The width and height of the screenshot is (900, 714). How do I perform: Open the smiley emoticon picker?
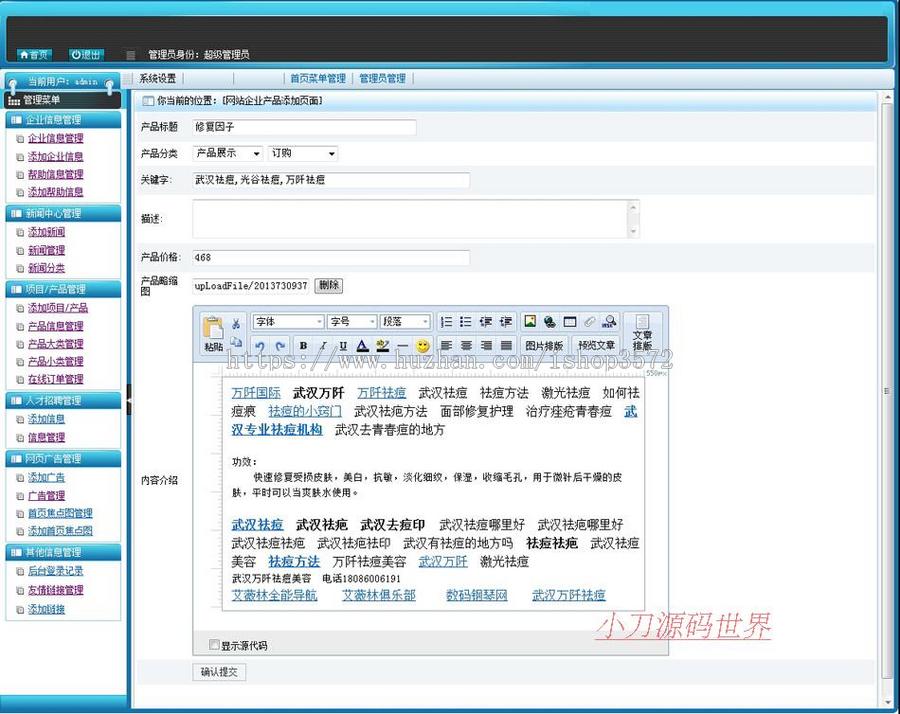click(423, 346)
